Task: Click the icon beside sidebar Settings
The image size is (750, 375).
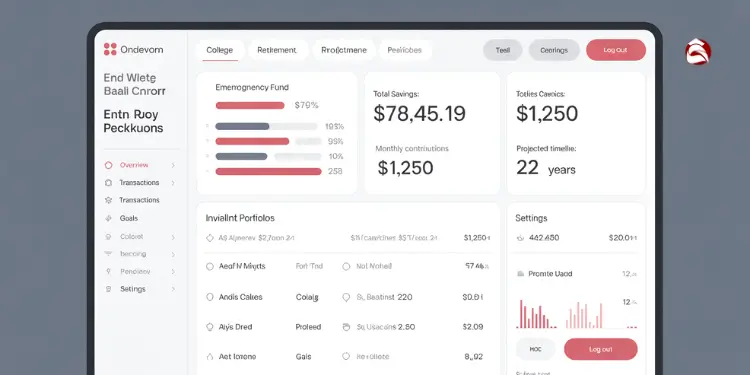Action: [108, 289]
